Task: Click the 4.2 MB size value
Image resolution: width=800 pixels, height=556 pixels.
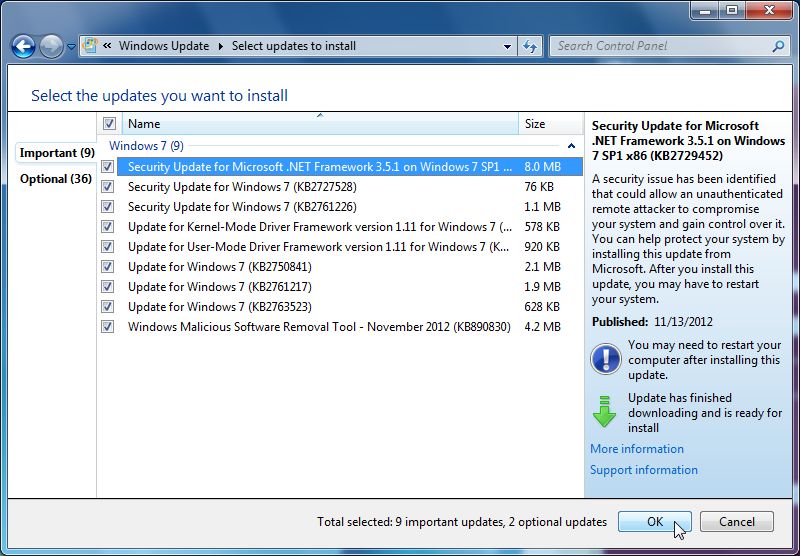Action: tap(542, 326)
